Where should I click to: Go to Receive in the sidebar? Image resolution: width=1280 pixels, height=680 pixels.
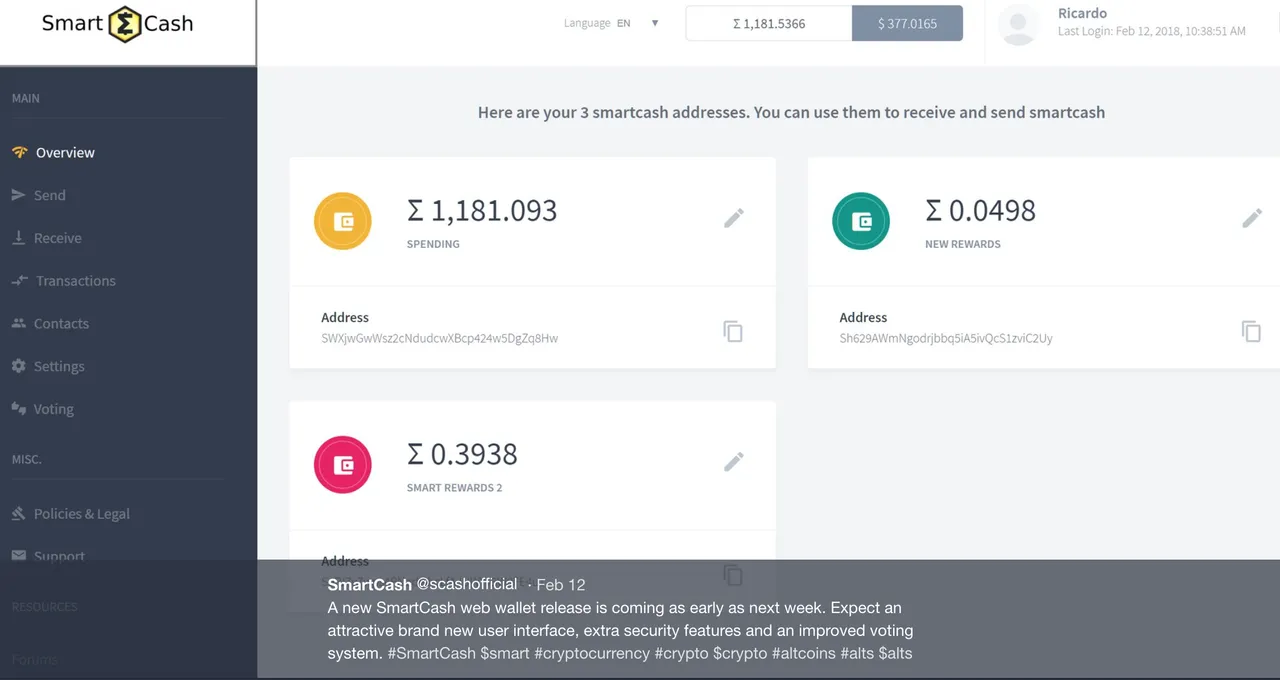click(58, 238)
